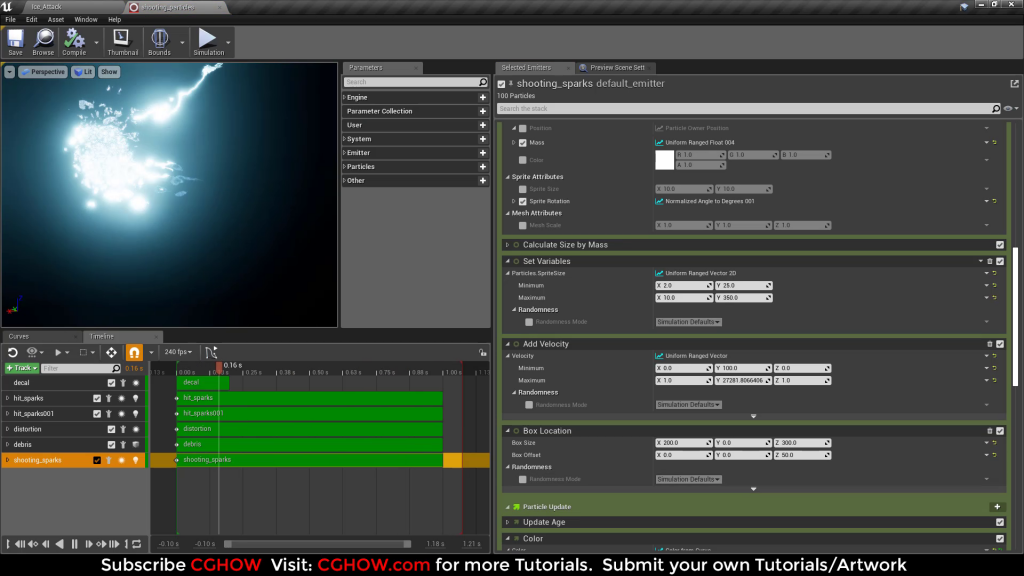Delete the Set Variables module trash icon
The height and width of the screenshot is (576, 1024).
(x=989, y=261)
